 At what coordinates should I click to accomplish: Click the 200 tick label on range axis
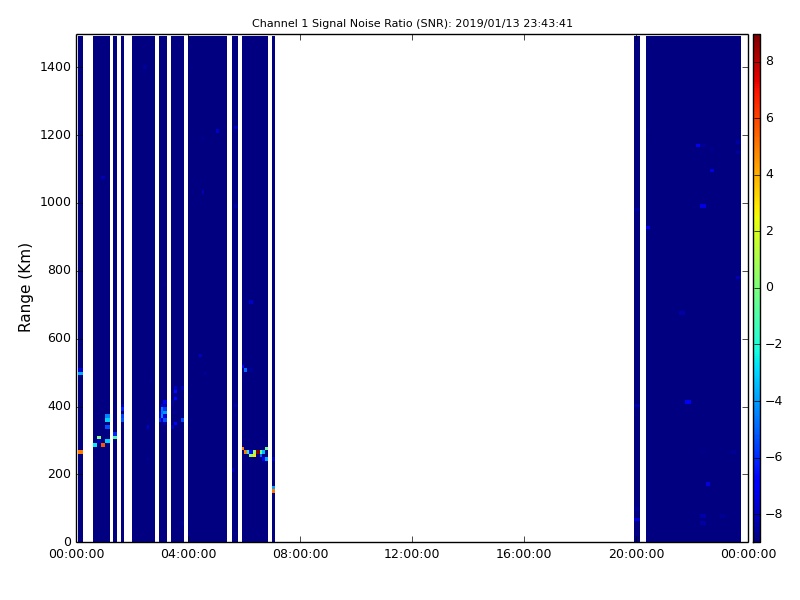pos(59,474)
